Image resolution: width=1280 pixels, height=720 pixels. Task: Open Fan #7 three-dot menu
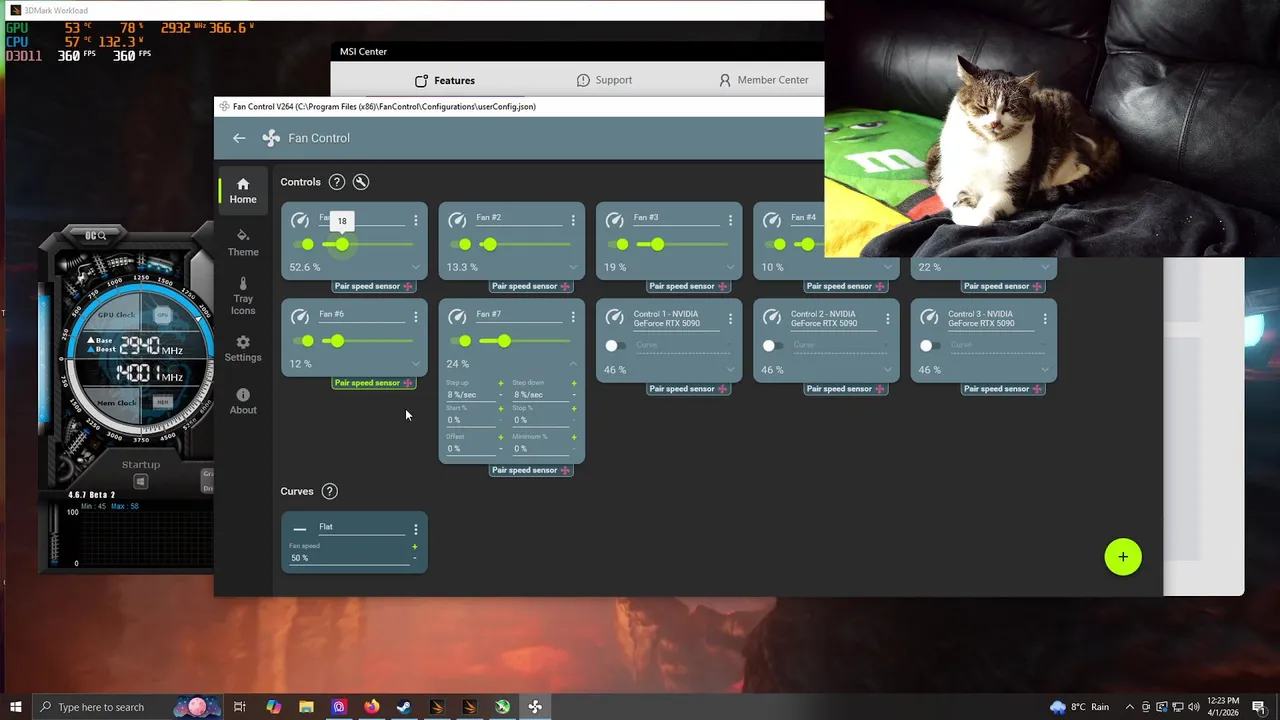pos(573,317)
